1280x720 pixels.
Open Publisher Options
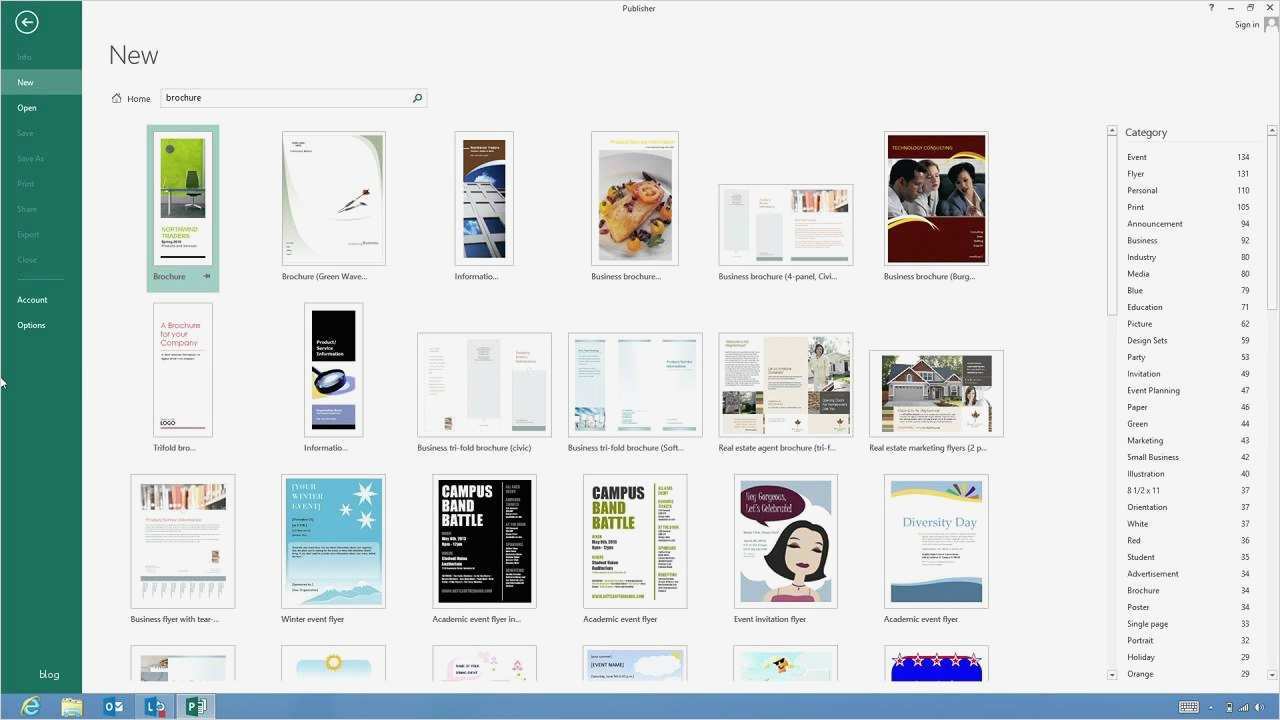coord(31,324)
